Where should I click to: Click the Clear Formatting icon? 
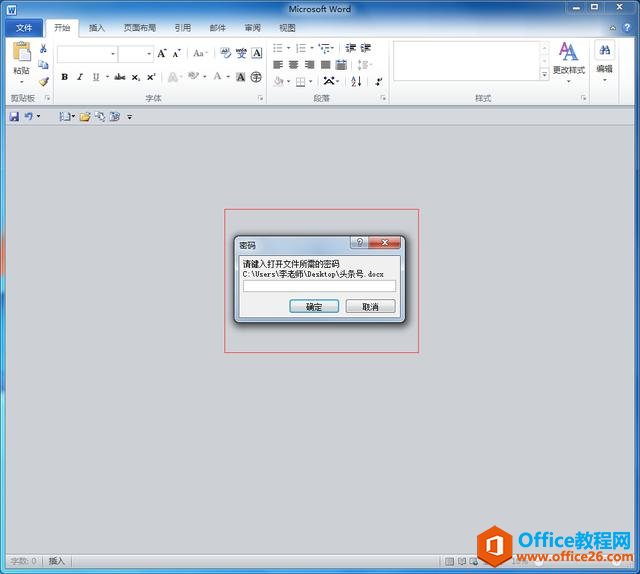(226, 53)
